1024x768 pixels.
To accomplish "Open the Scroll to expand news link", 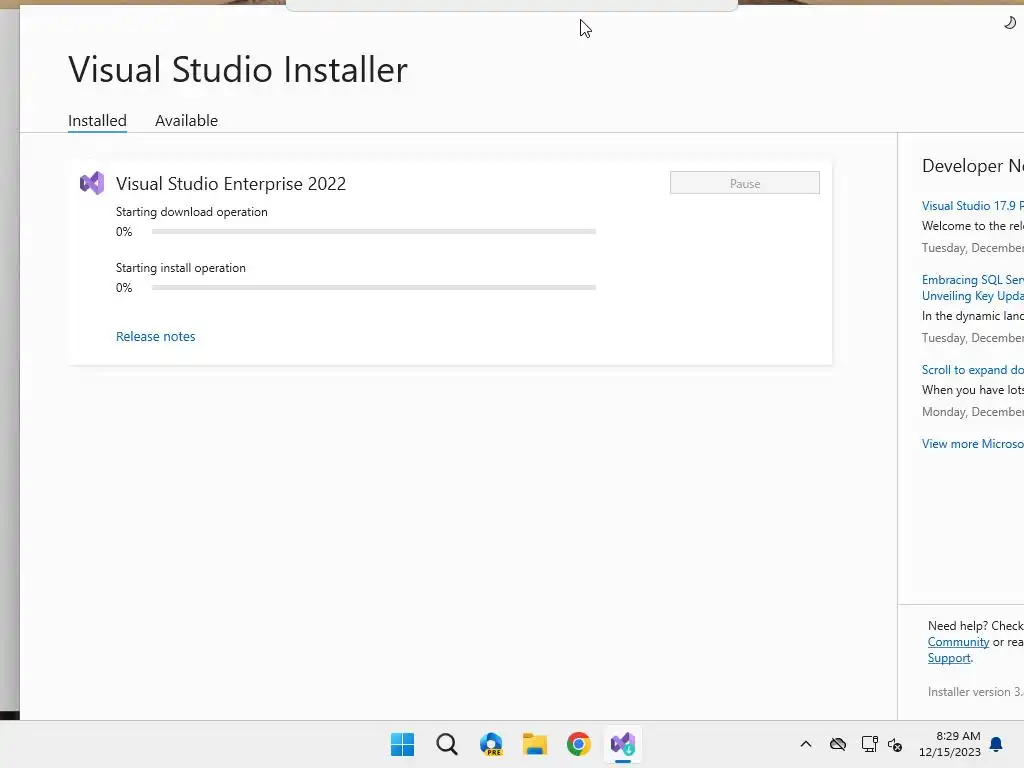I will tap(972, 370).
